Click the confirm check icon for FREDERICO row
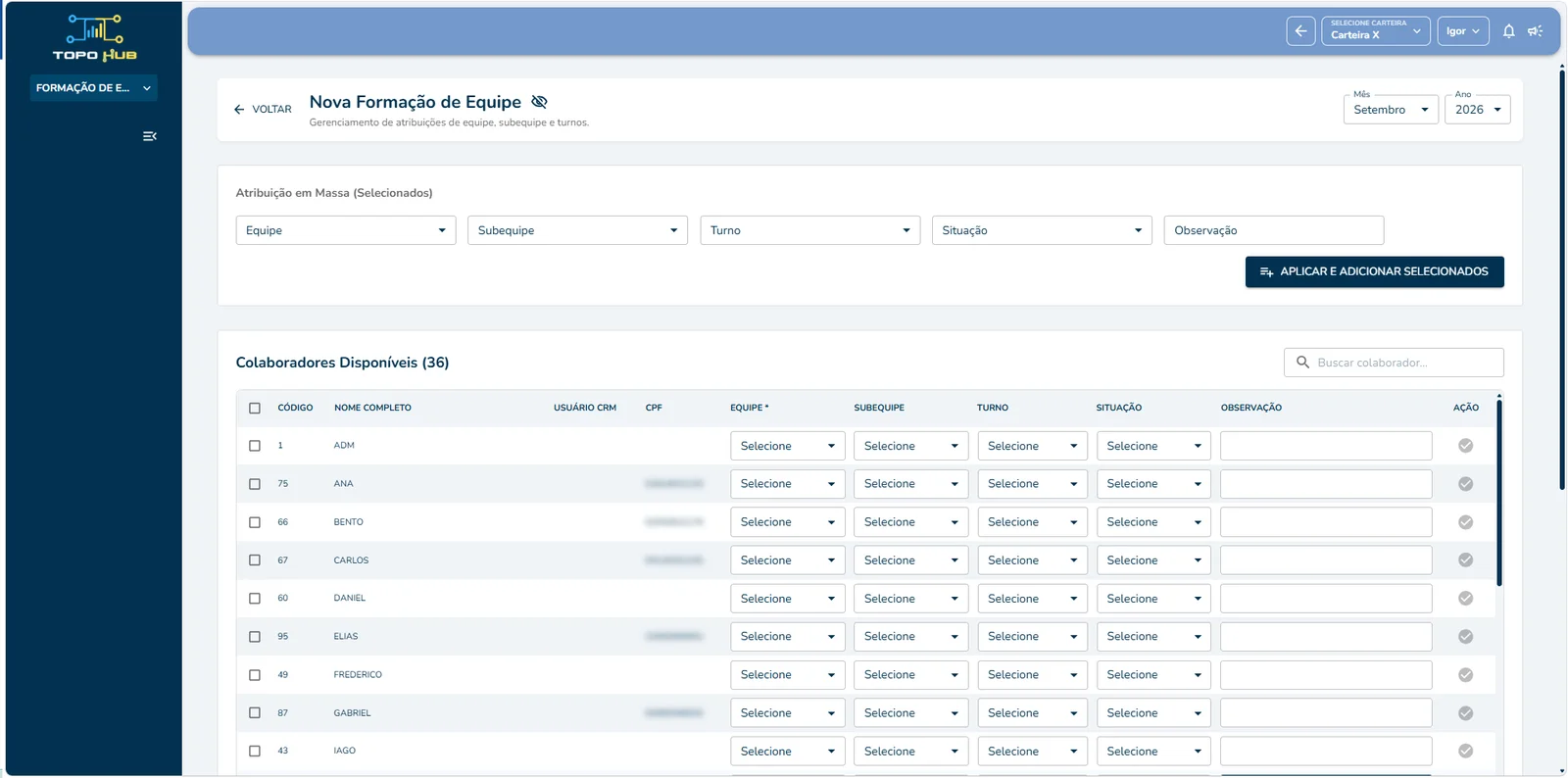 tap(1465, 675)
